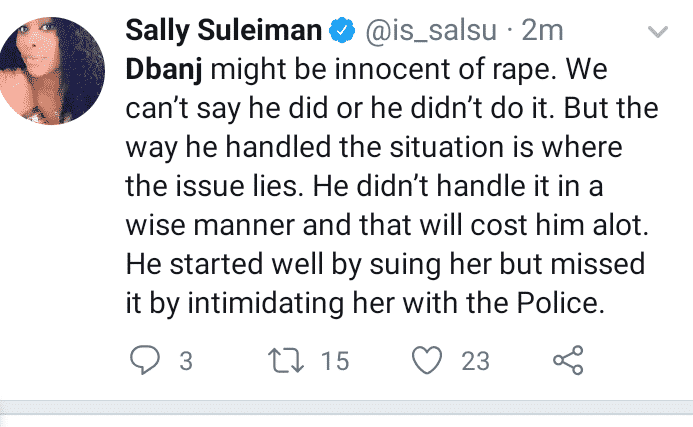The height and width of the screenshot is (427, 693).
Task: View the 15 retweets count
Action: pos(335,361)
